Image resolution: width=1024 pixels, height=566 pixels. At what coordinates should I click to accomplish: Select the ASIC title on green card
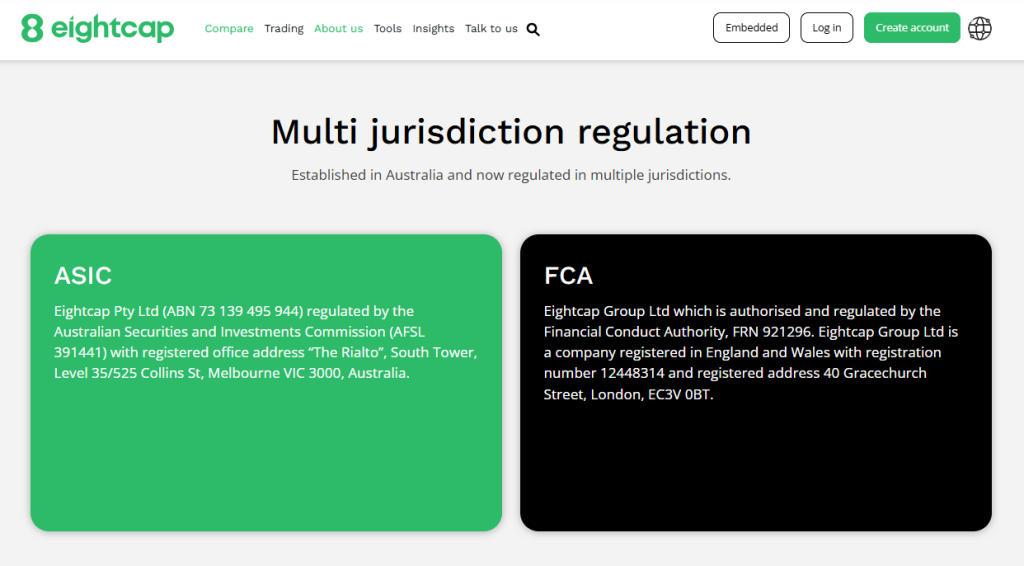(83, 276)
